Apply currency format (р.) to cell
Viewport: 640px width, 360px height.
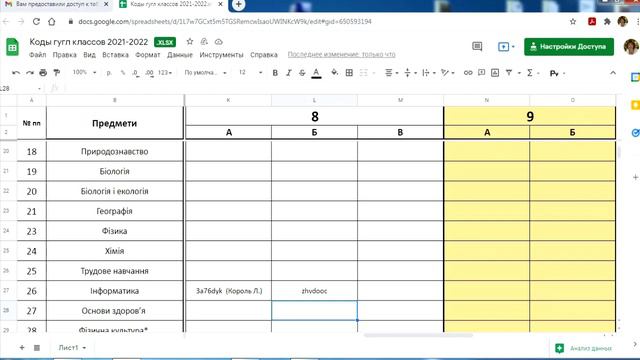point(109,73)
